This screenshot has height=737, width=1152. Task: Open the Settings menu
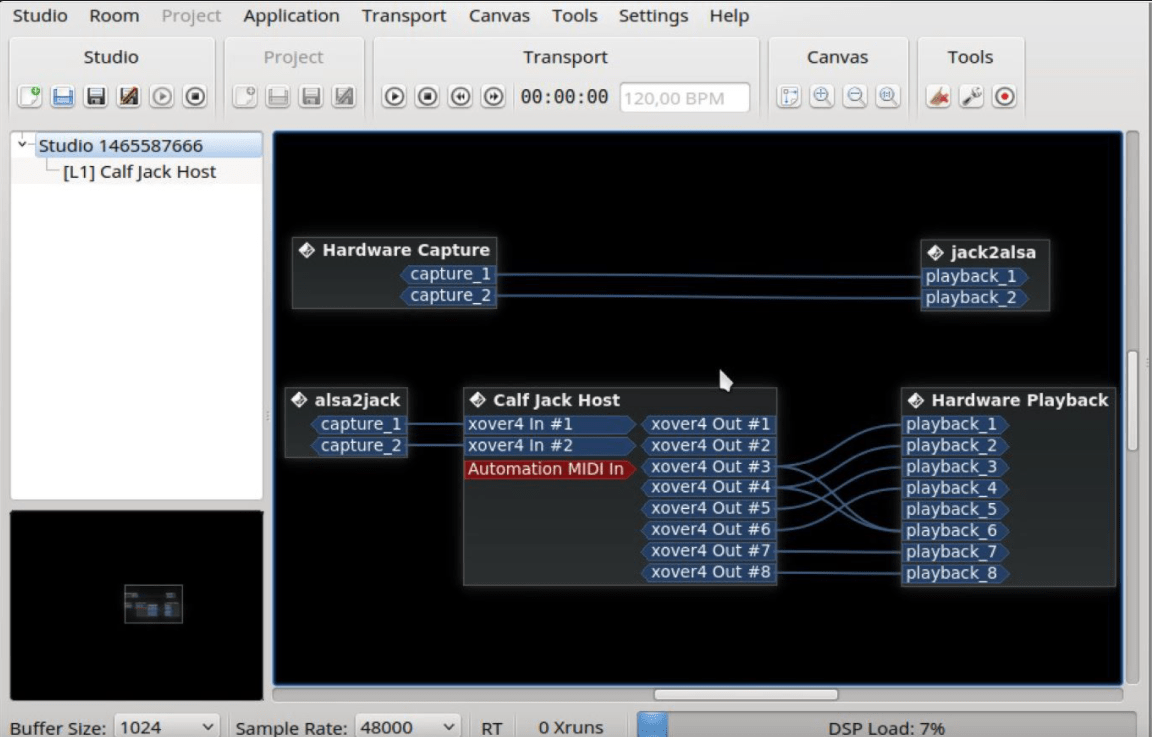[653, 15]
